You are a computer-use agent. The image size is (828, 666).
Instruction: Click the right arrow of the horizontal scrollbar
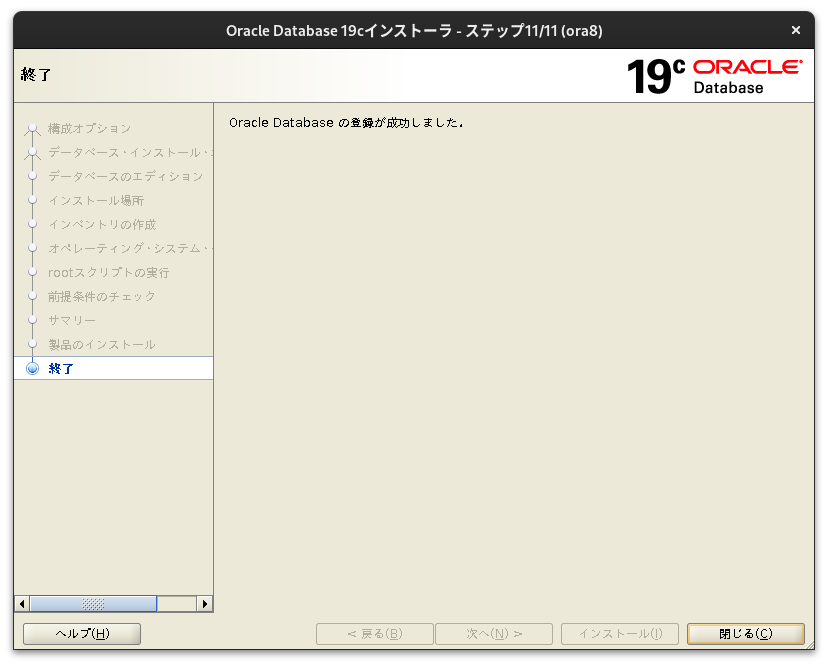(205, 603)
